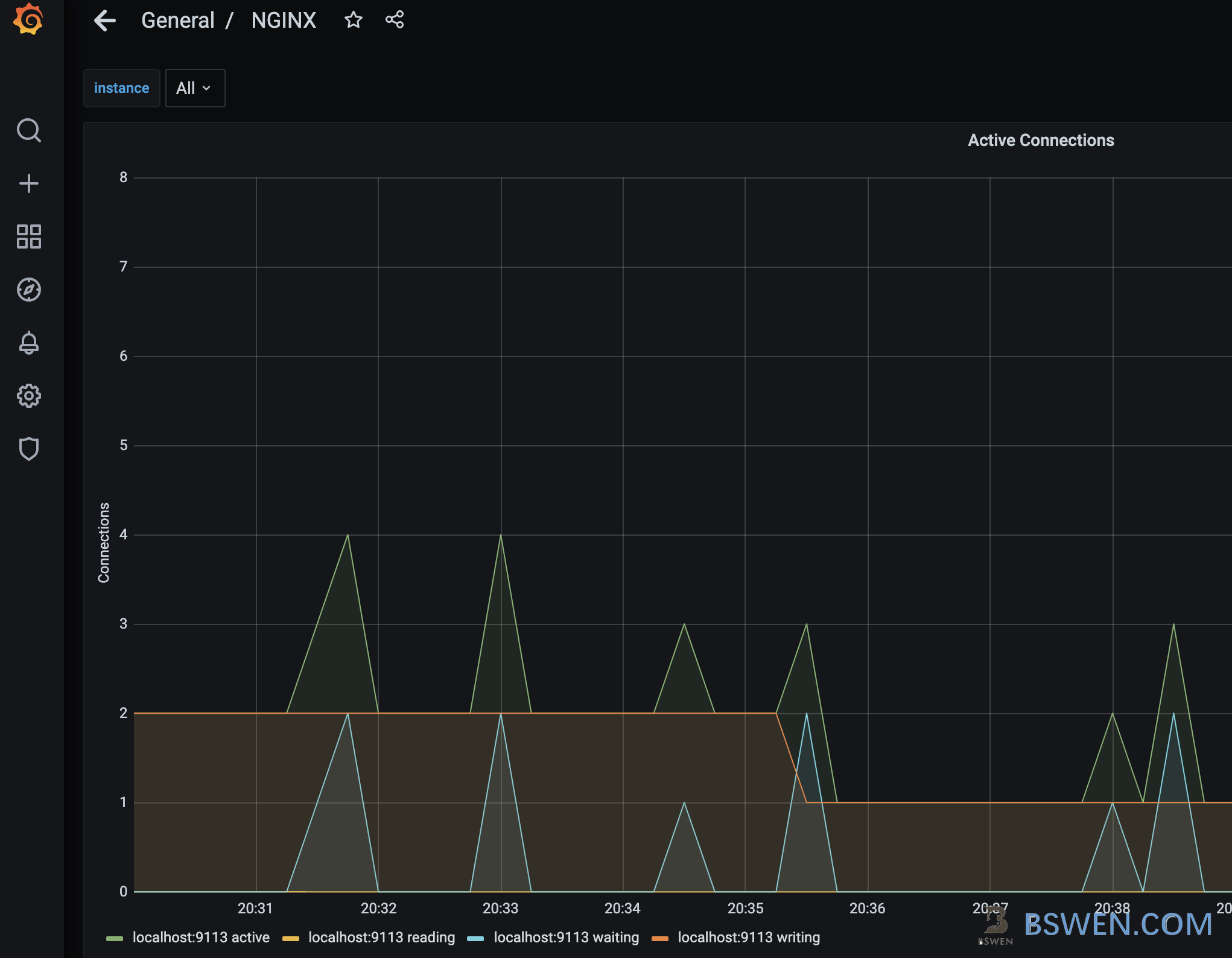Image resolution: width=1232 pixels, height=958 pixels.
Task: Click orange color swatch for writing series
Action: click(660, 939)
